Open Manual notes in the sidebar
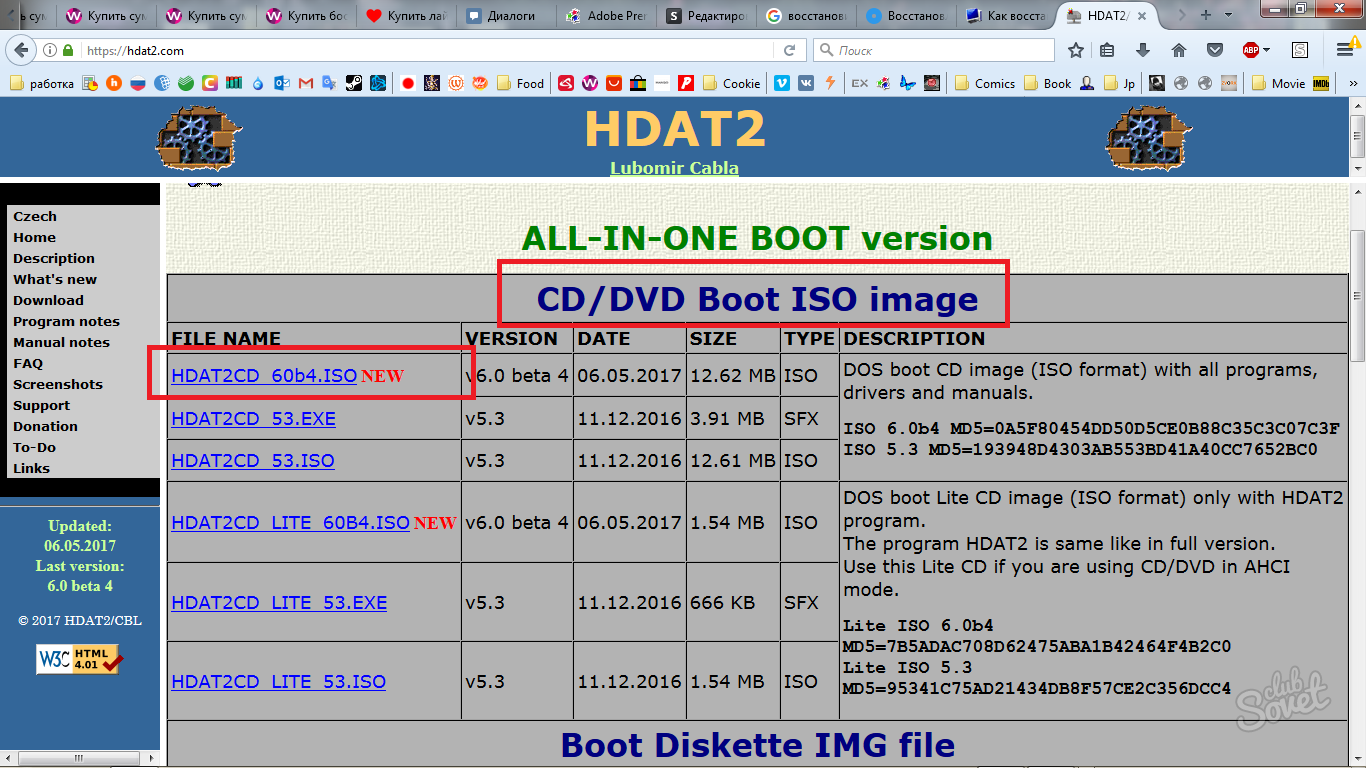This screenshot has width=1366, height=768. click(x=61, y=342)
